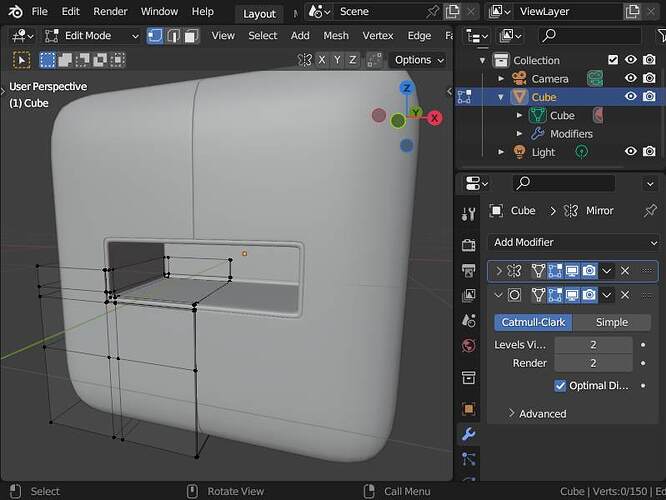Toggle auto merge vertices icon

coord(374,60)
